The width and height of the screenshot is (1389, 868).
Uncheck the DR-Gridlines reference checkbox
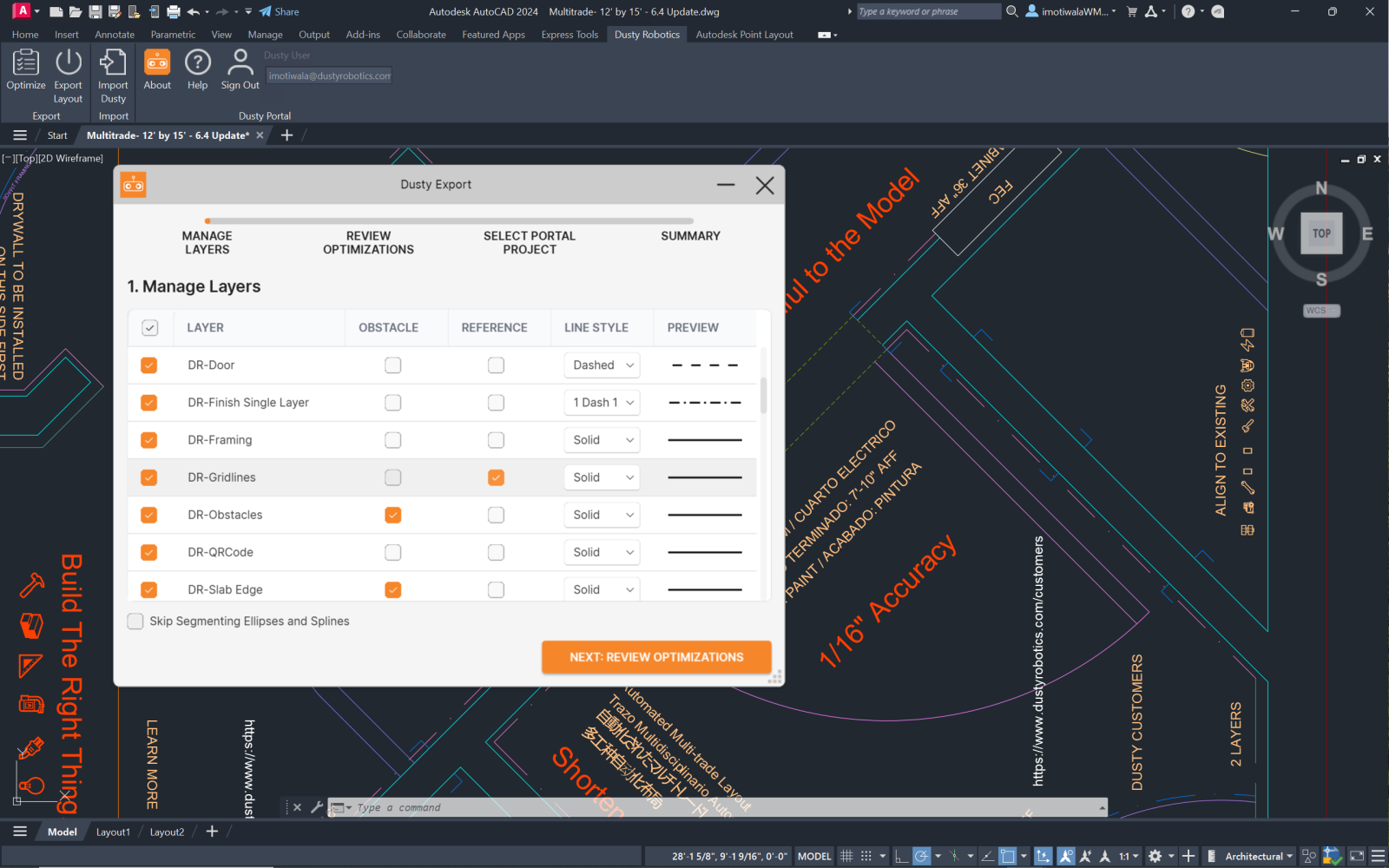tap(496, 477)
